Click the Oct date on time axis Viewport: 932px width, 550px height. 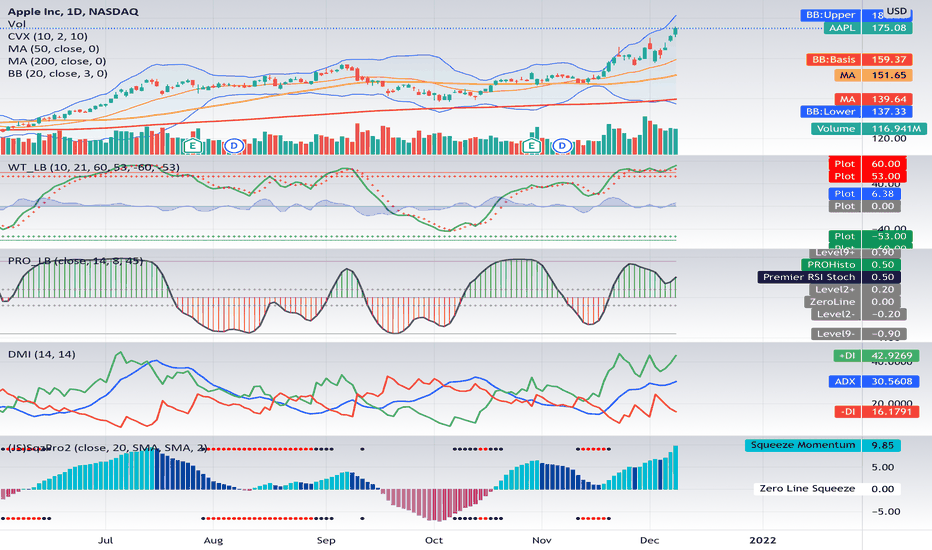434,540
